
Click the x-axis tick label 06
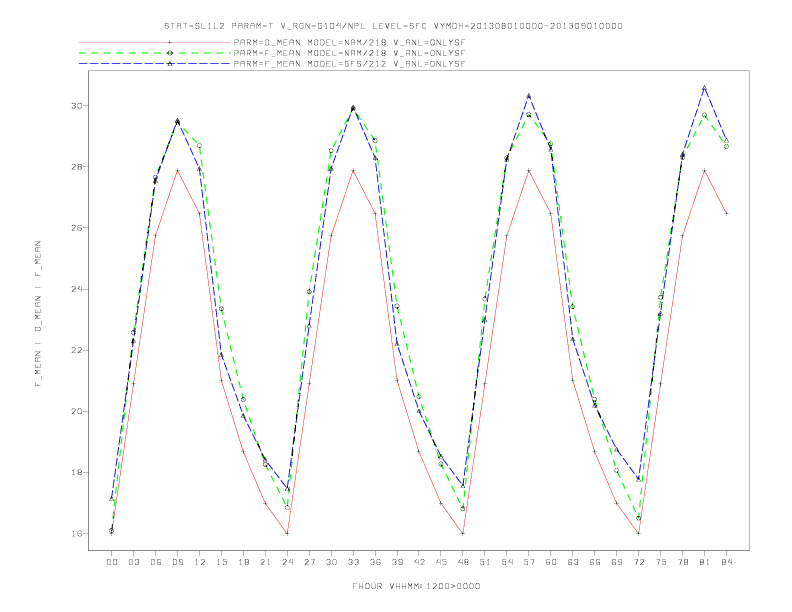156,562
